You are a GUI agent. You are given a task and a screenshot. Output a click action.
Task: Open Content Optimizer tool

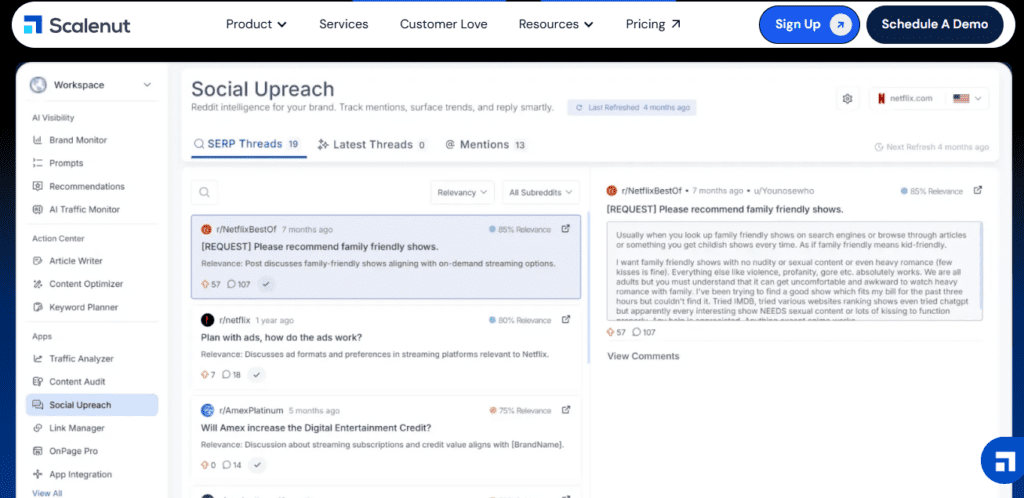point(86,284)
